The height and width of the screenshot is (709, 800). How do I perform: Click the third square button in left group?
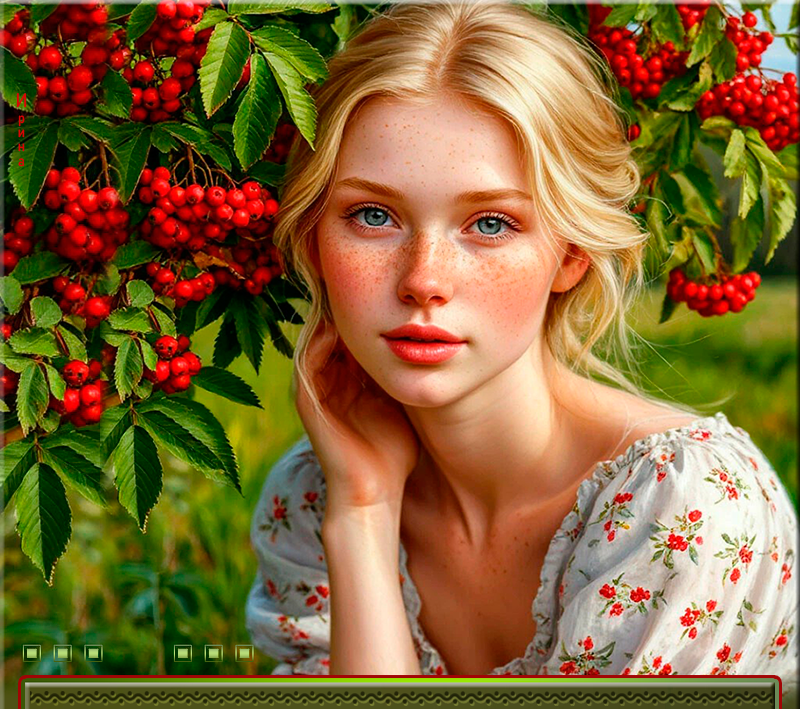[93, 653]
